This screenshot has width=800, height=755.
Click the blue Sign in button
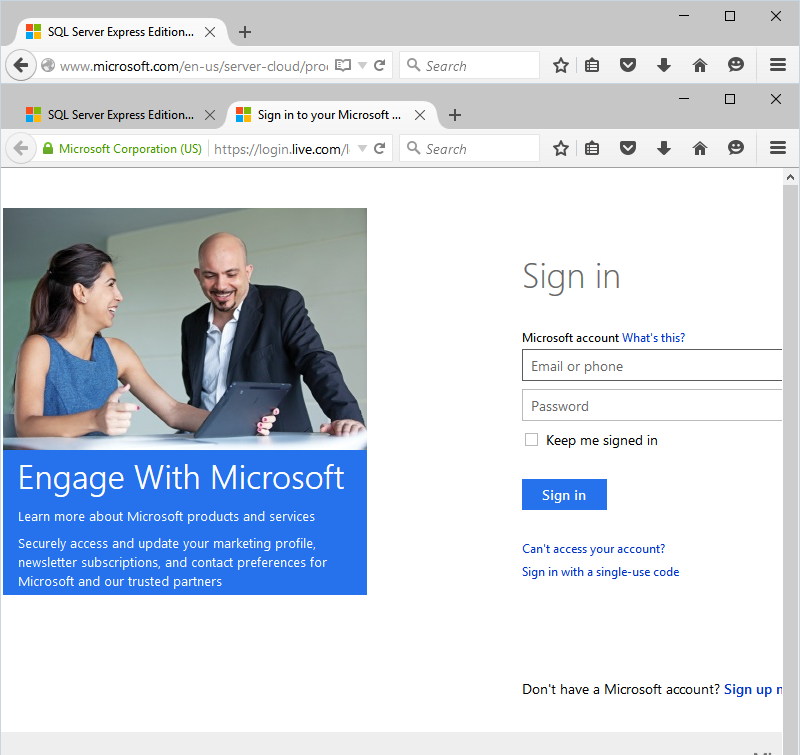click(564, 494)
